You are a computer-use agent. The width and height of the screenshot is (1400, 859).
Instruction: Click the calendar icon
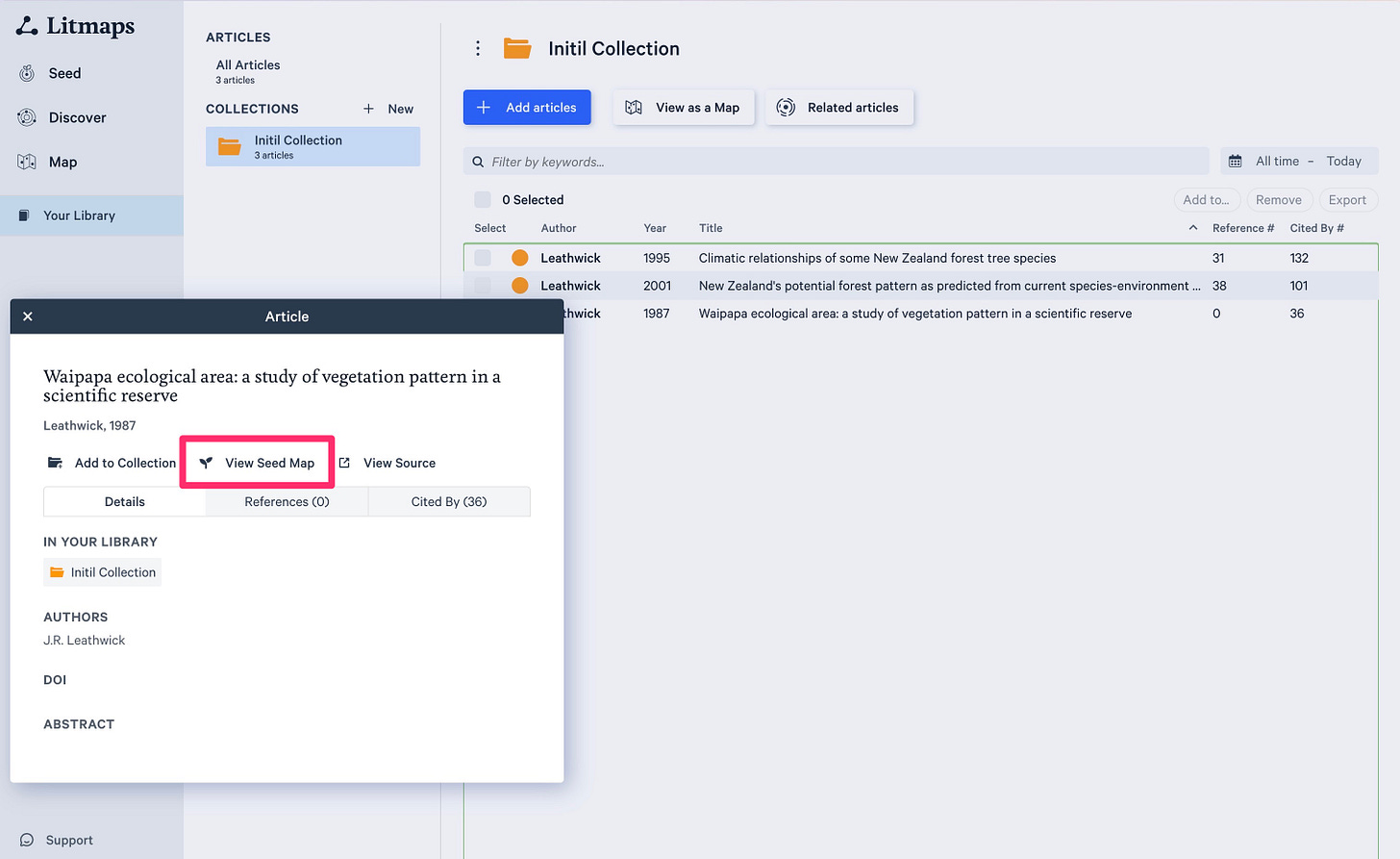click(x=1236, y=162)
